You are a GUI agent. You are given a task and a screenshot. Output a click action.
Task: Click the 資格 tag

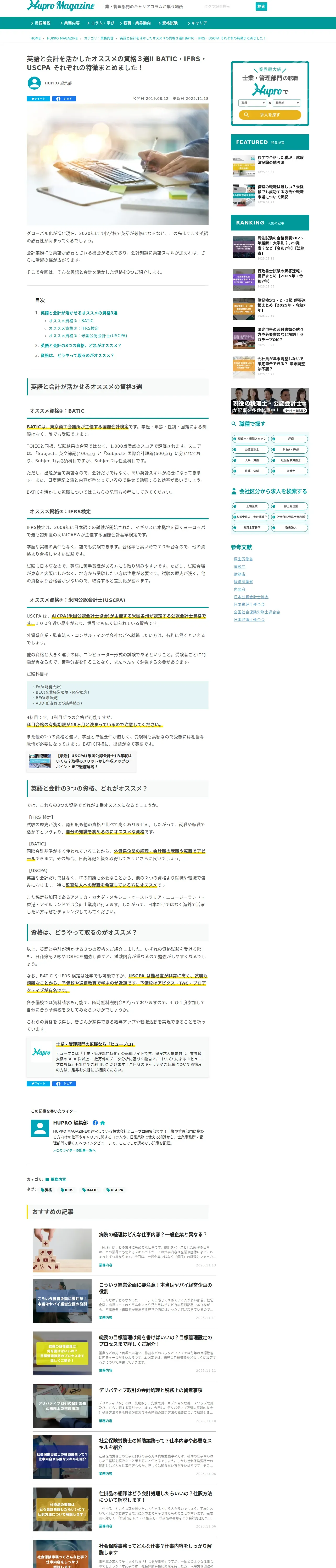(46, 1190)
